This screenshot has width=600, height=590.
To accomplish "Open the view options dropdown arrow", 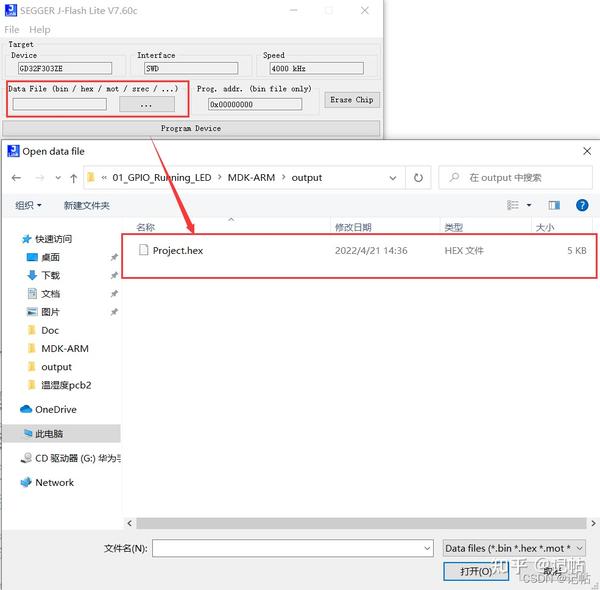I will [529, 205].
